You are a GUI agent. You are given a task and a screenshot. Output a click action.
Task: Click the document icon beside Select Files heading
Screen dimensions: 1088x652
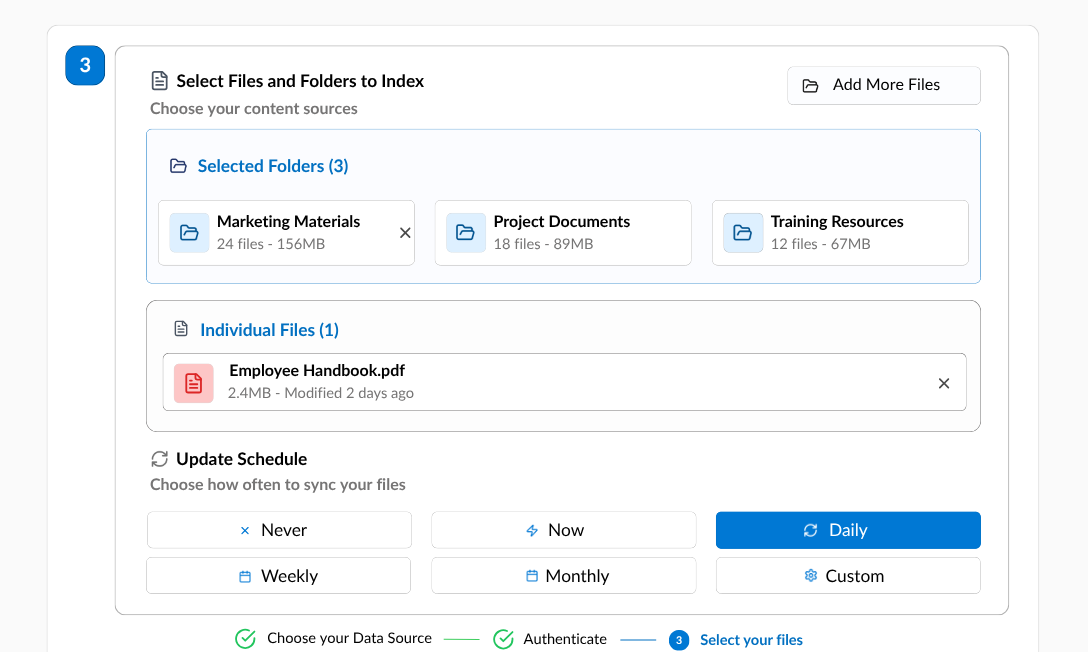160,80
